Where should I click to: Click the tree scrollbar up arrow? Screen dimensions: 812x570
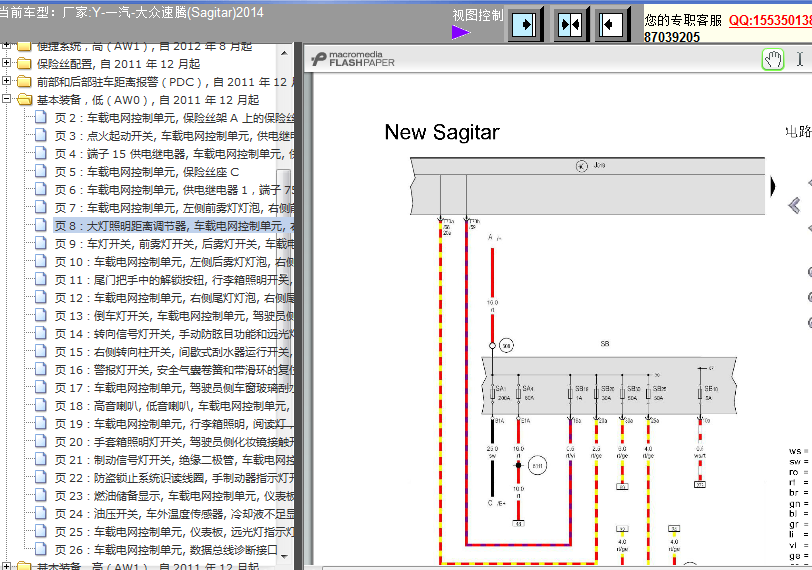[x=284, y=53]
